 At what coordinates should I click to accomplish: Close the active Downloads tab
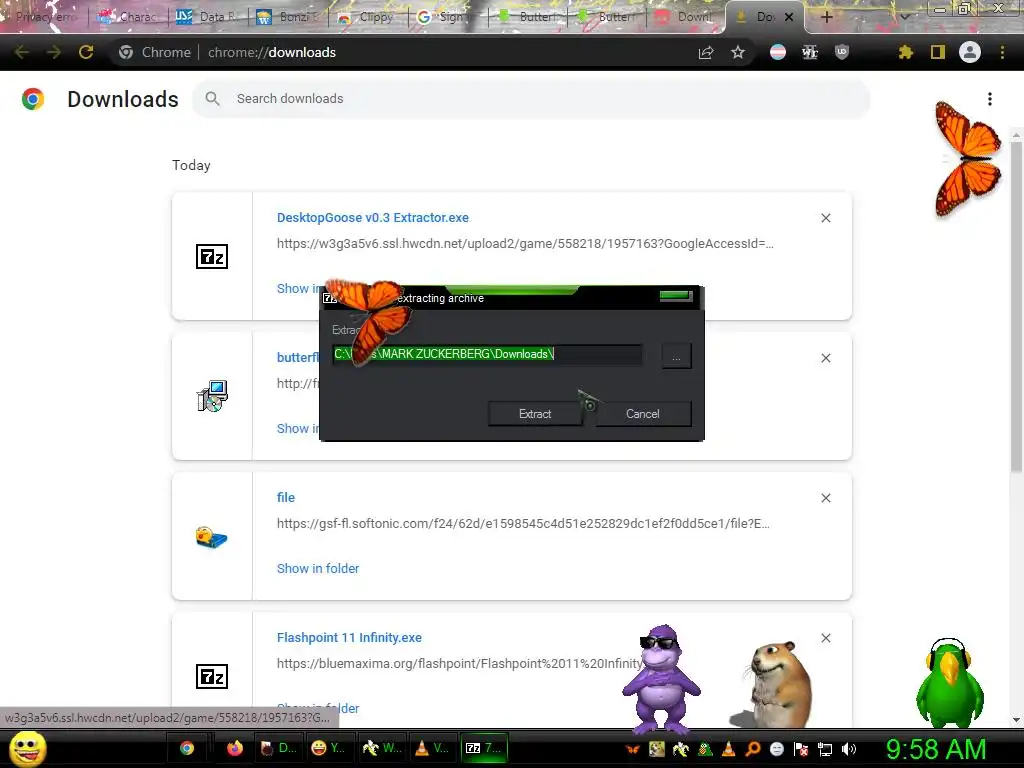click(x=789, y=17)
